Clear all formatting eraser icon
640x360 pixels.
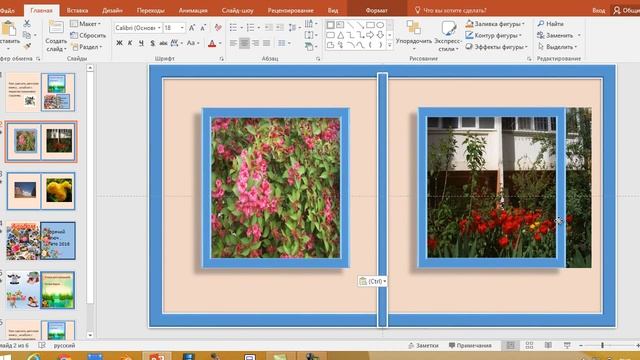[x=218, y=28]
